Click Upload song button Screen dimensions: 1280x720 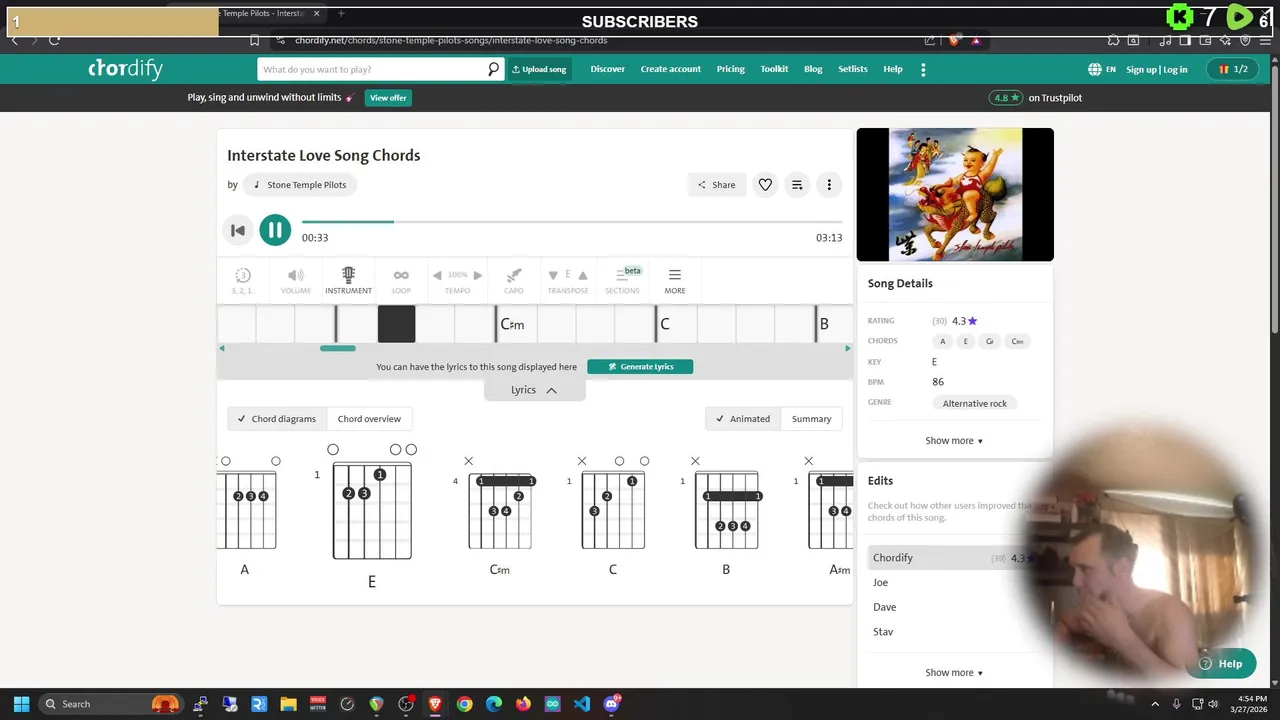pyautogui.click(x=539, y=69)
